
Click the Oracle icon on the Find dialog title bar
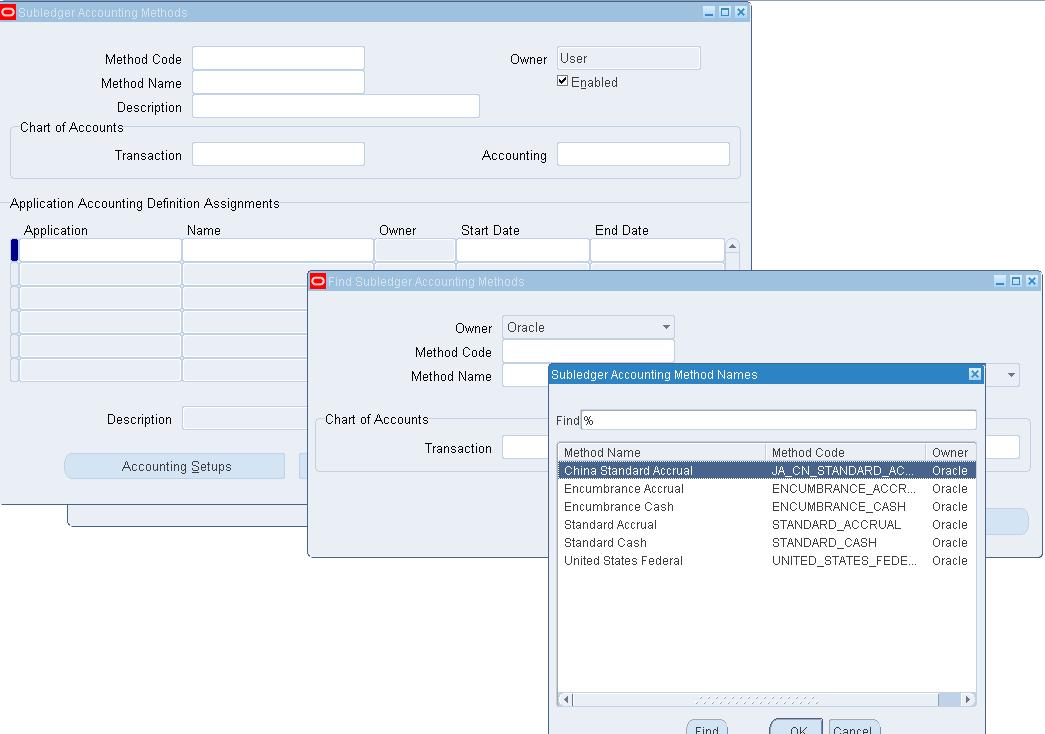click(x=318, y=281)
